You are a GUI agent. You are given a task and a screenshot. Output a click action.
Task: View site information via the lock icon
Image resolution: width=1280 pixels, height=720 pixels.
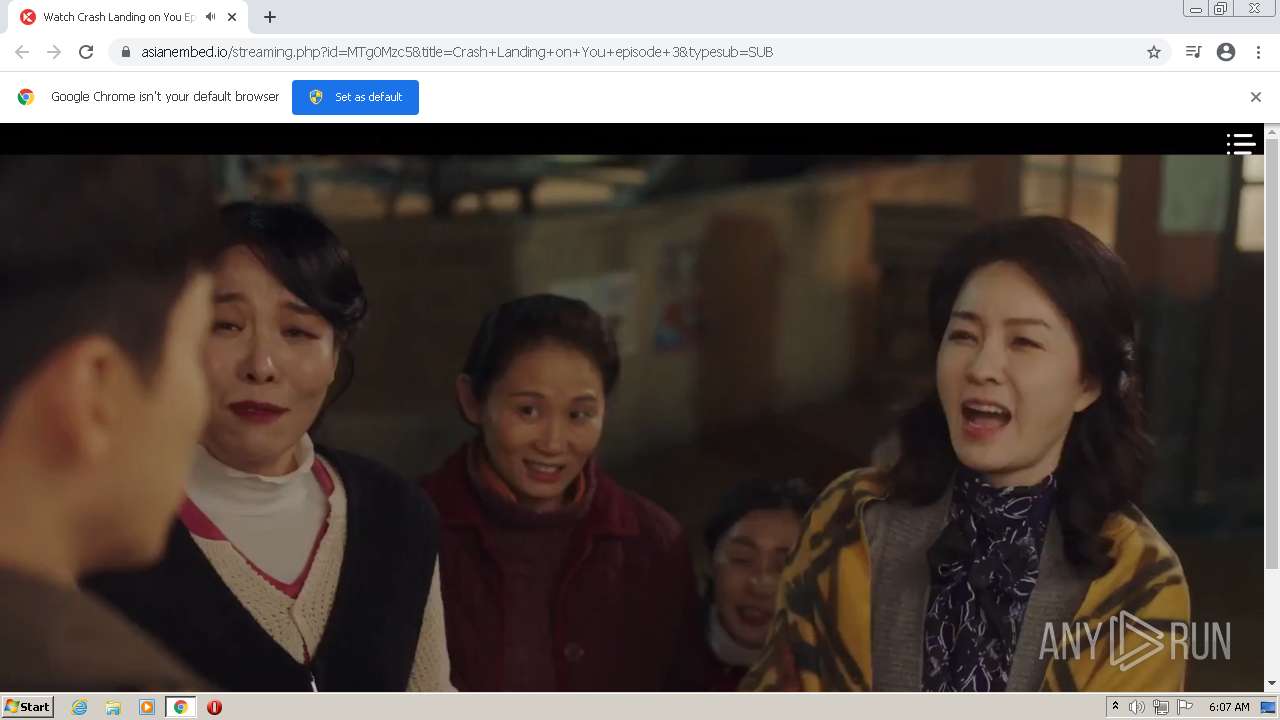(125, 52)
